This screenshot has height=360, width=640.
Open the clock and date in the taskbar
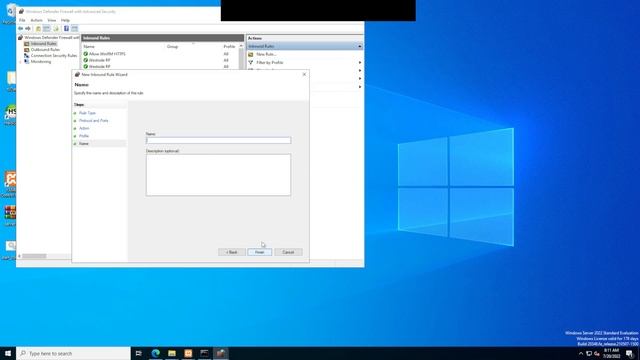[x=611, y=353]
